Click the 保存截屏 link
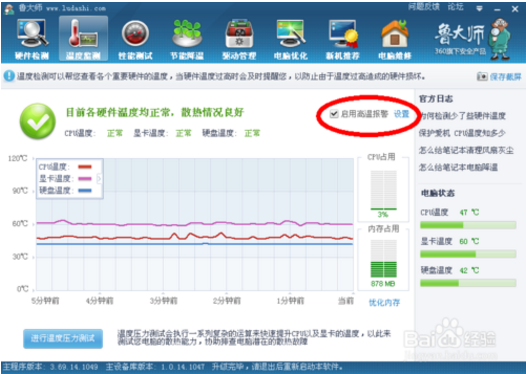Screen dimensions: 526x374 [506, 77]
